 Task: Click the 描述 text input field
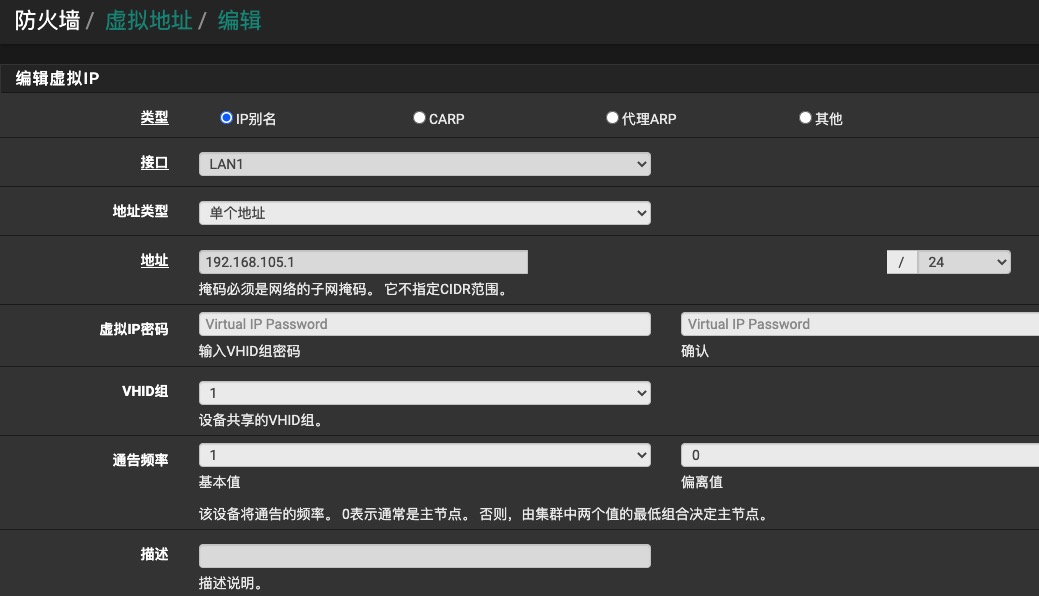[x=424, y=556]
